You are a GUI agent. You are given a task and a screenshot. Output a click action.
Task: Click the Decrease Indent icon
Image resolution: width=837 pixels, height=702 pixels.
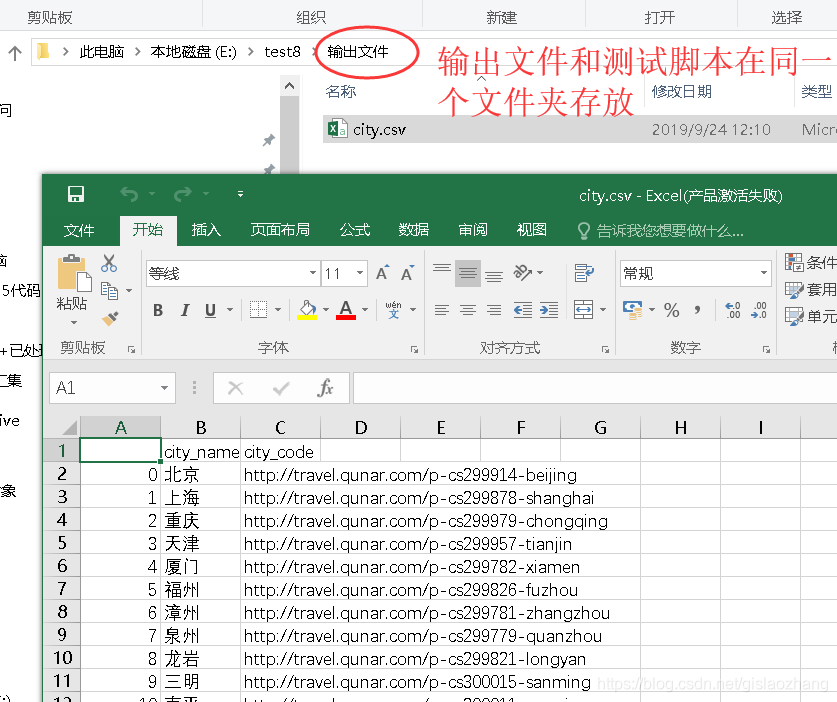523,310
